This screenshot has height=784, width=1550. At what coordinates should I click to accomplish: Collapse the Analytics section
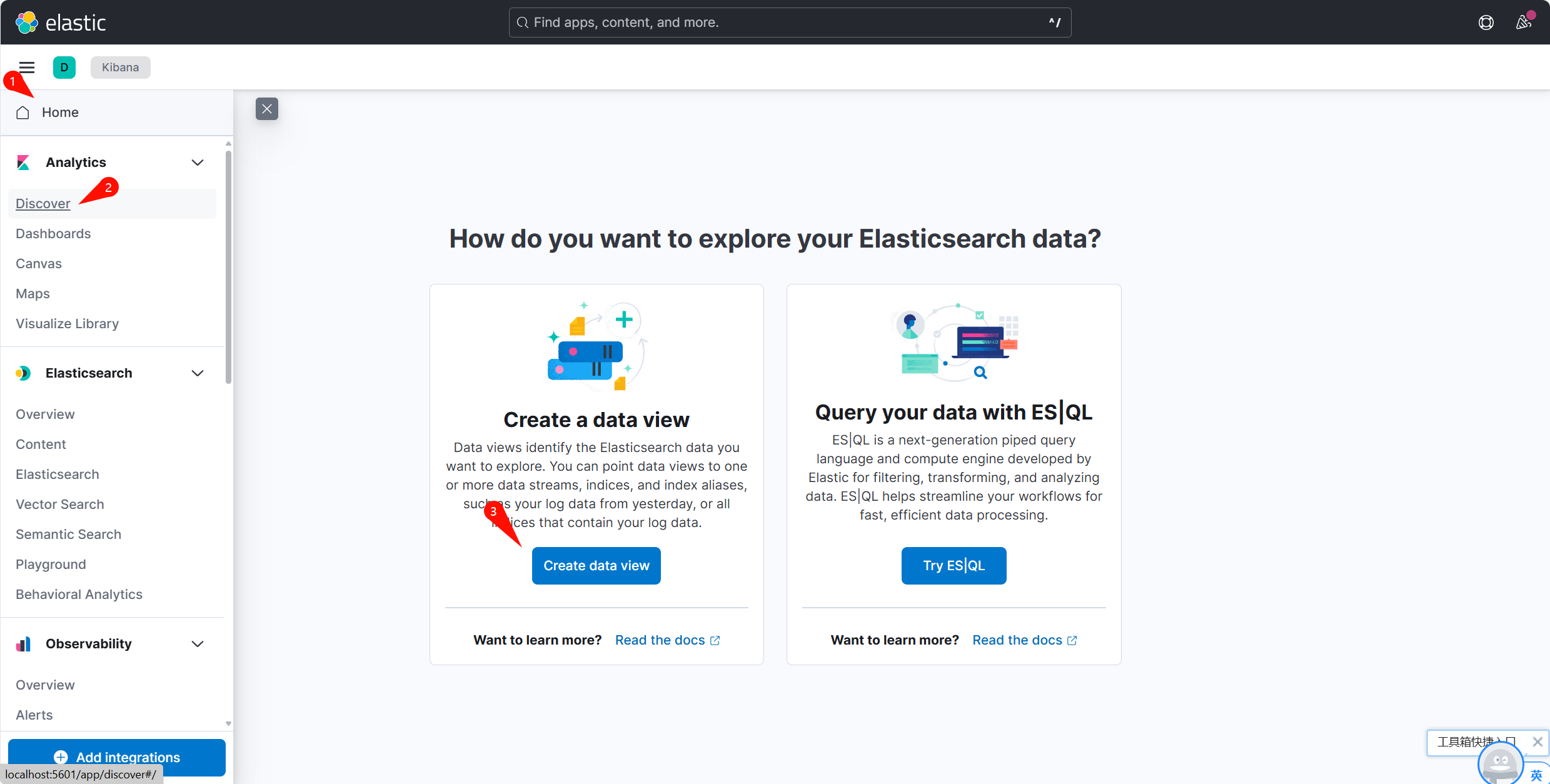197,163
